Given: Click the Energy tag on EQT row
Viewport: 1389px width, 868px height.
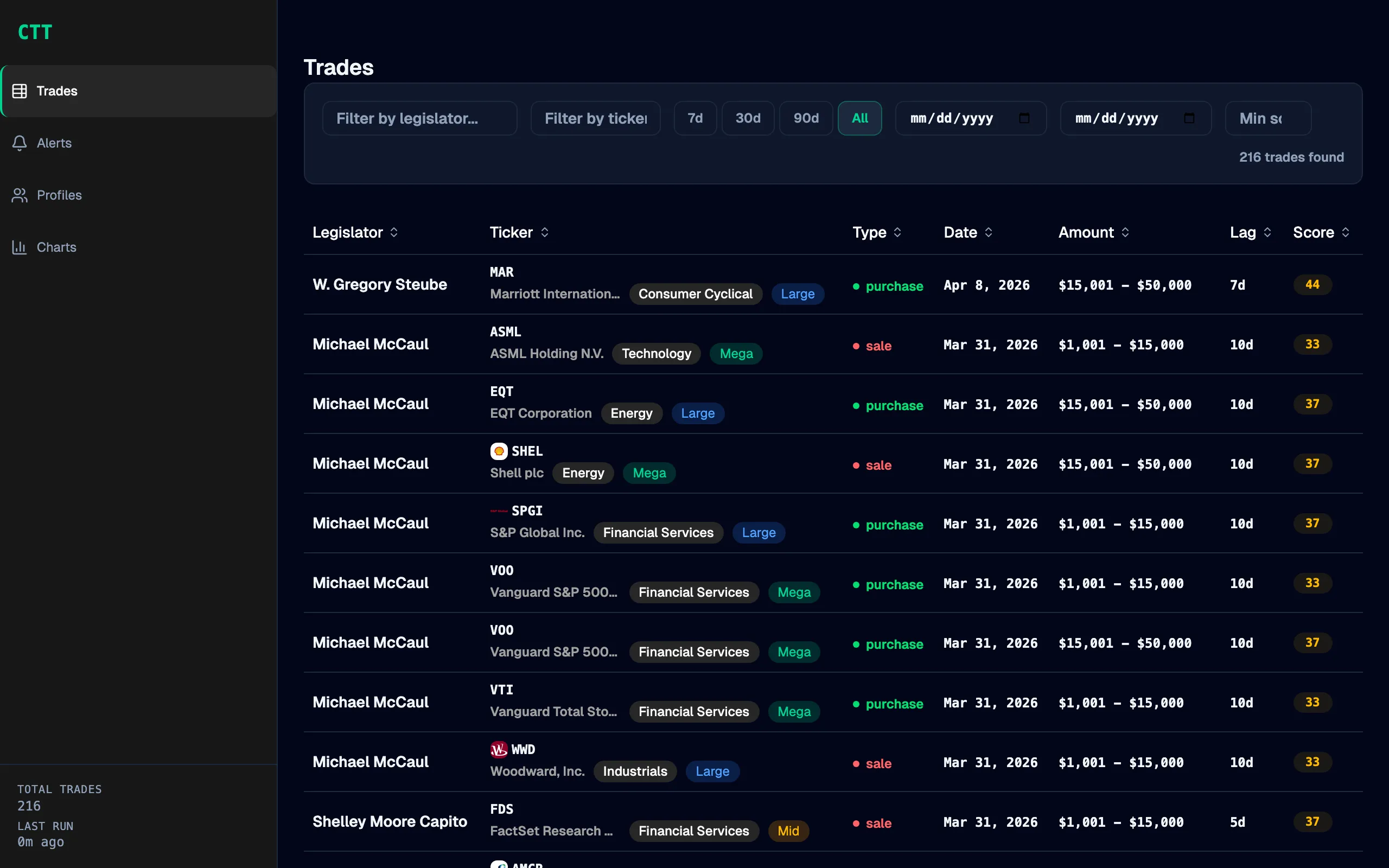Looking at the screenshot, I should [x=632, y=413].
